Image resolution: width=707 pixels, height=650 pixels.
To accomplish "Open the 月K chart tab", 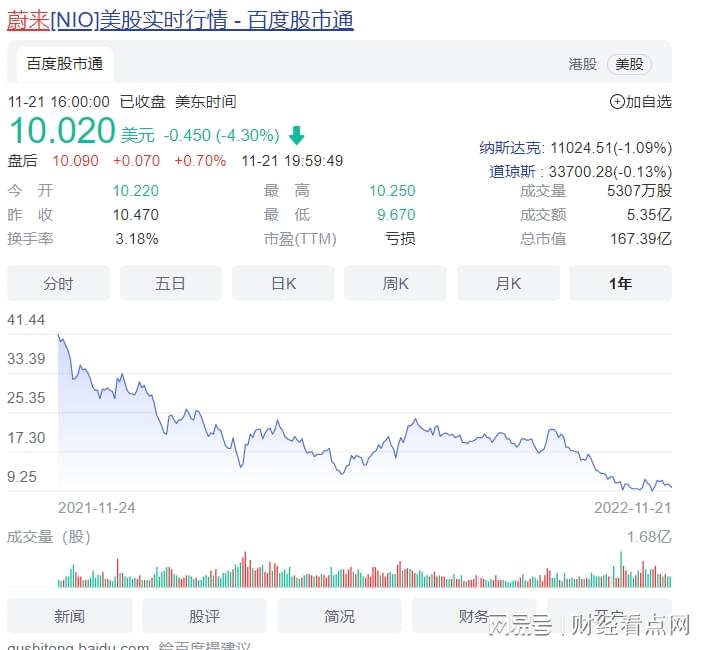I will pos(508,284).
